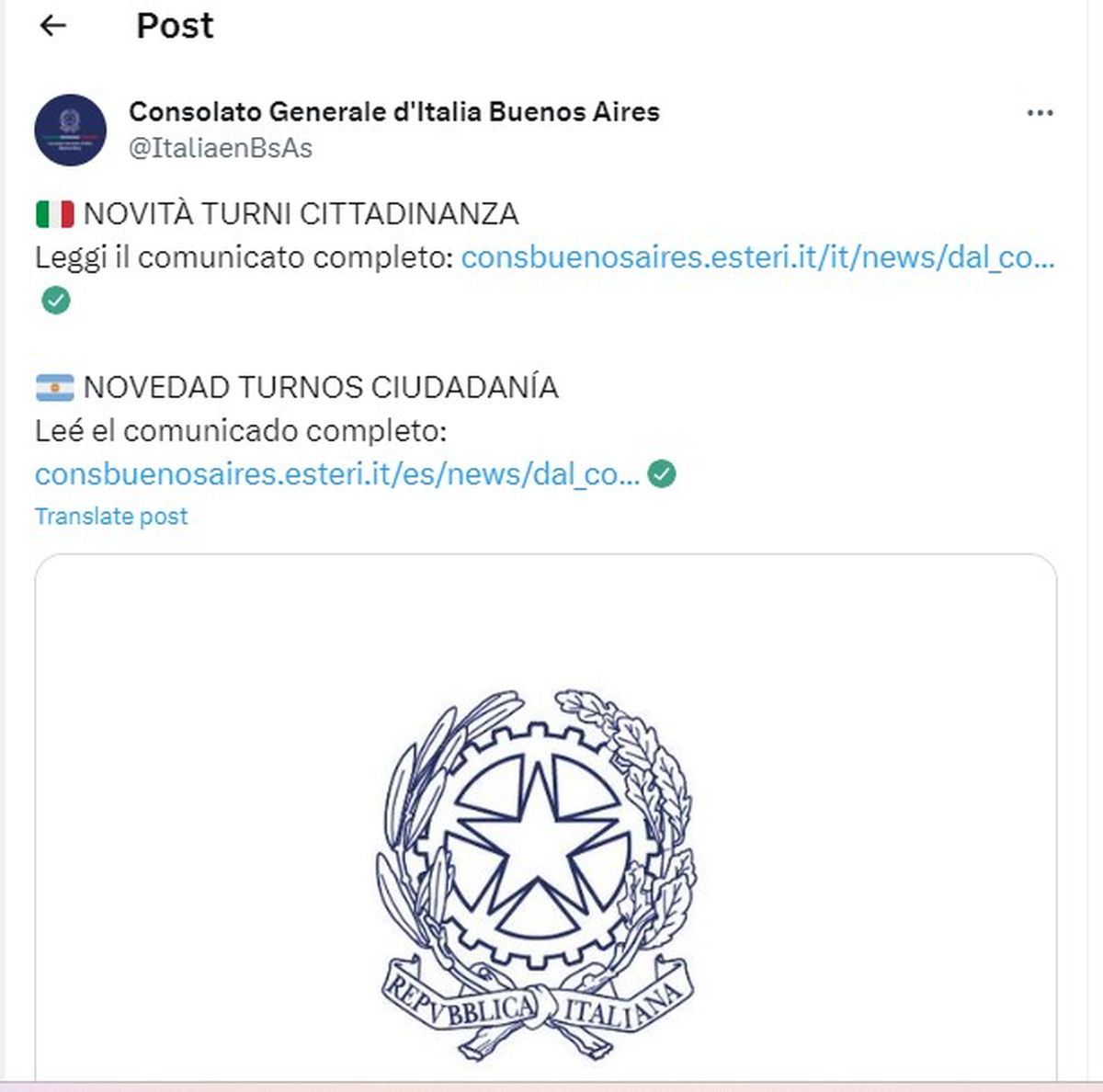
Task: Go back using the left arrow
Action: (x=53, y=26)
